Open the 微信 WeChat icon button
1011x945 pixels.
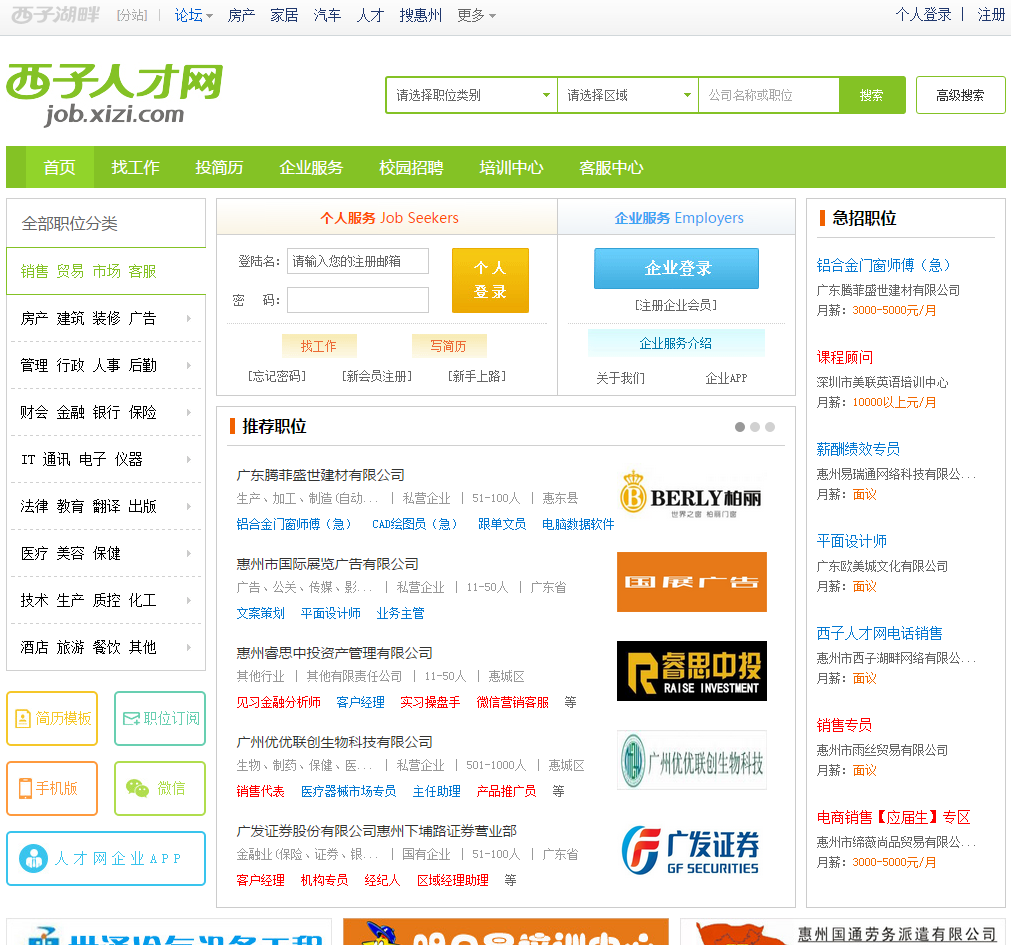coord(160,788)
